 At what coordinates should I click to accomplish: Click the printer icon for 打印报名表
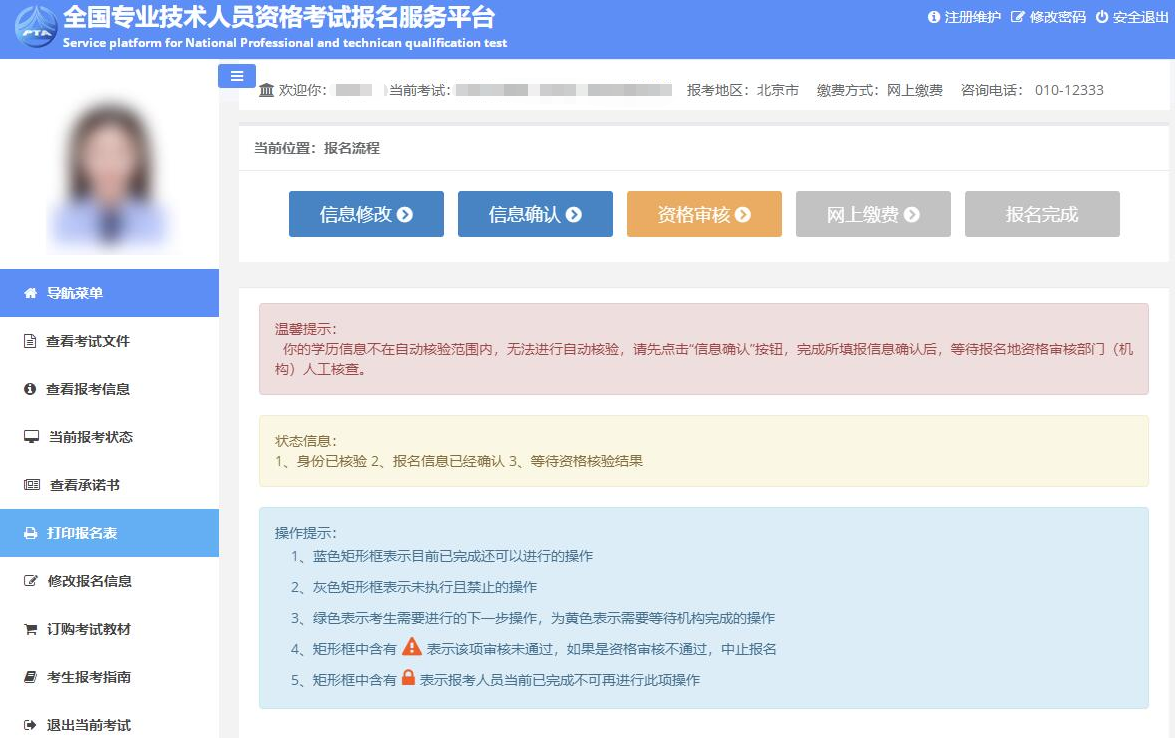tap(30, 533)
